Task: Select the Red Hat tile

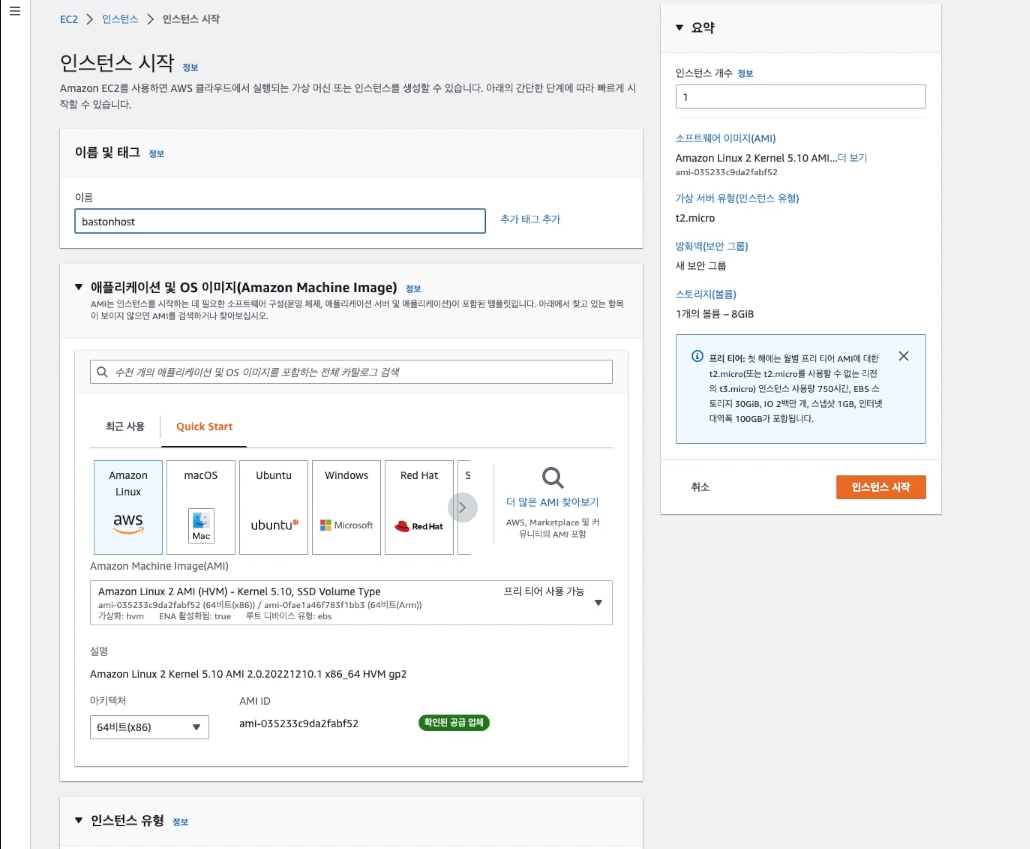Action: (x=419, y=507)
